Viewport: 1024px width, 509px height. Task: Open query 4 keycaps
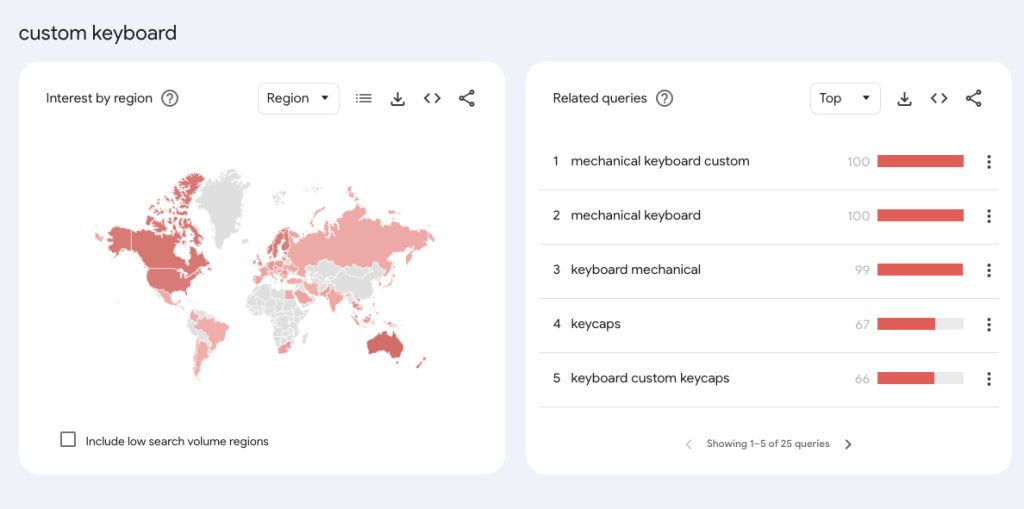[596, 323]
